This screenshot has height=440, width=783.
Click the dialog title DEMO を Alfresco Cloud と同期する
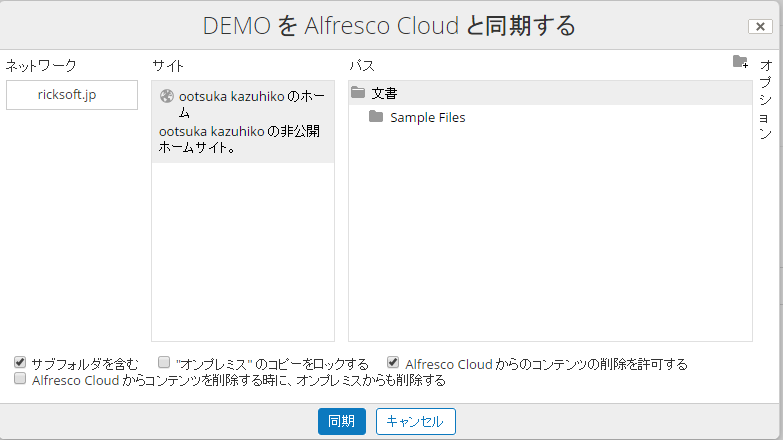click(389, 25)
